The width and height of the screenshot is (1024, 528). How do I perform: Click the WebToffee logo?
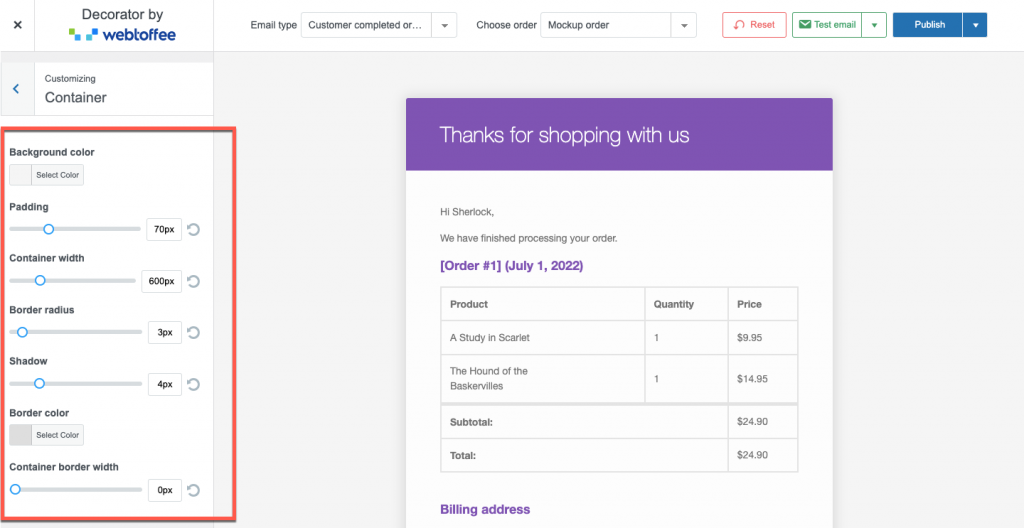point(122,34)
